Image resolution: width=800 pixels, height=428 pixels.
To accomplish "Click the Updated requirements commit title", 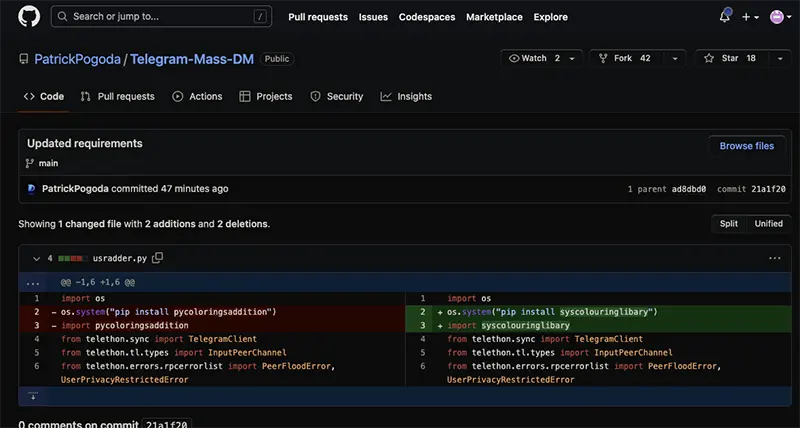I will pyautogui.click(x=85, y=144).
